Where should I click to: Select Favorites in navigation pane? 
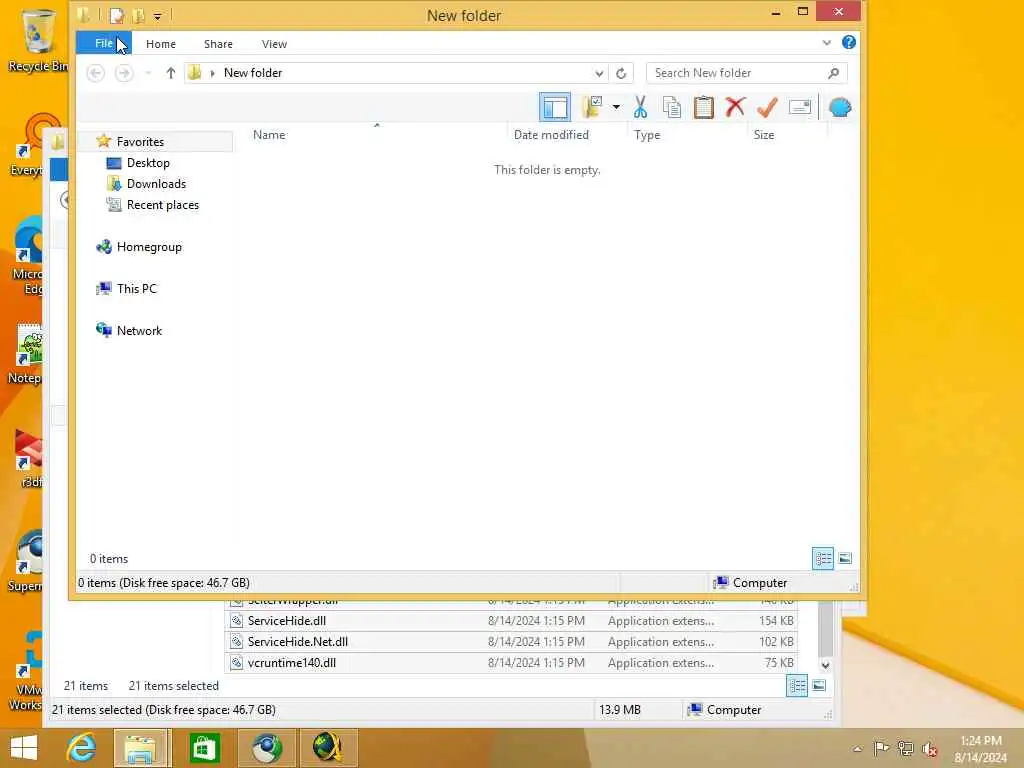tap(140, 142)
